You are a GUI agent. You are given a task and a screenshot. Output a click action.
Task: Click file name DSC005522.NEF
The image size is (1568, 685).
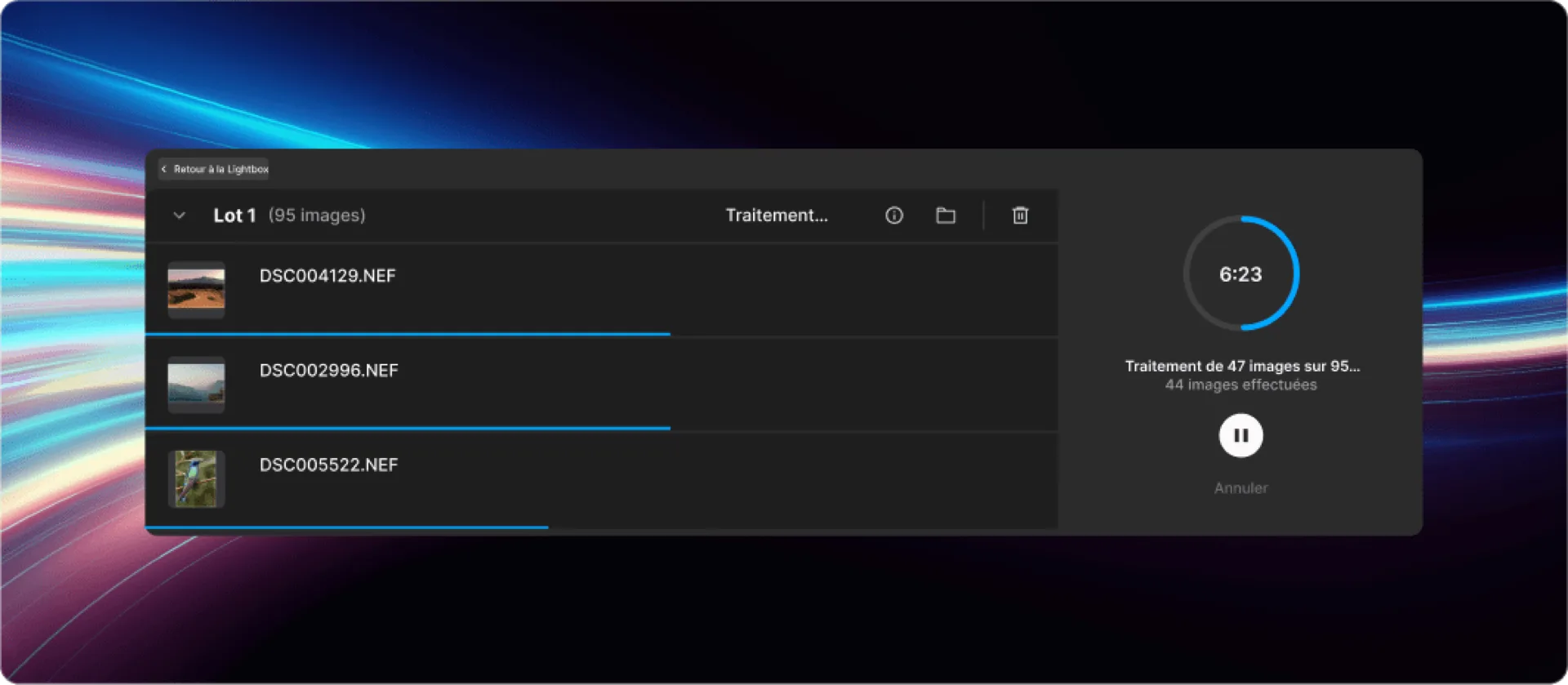[328, 465]
